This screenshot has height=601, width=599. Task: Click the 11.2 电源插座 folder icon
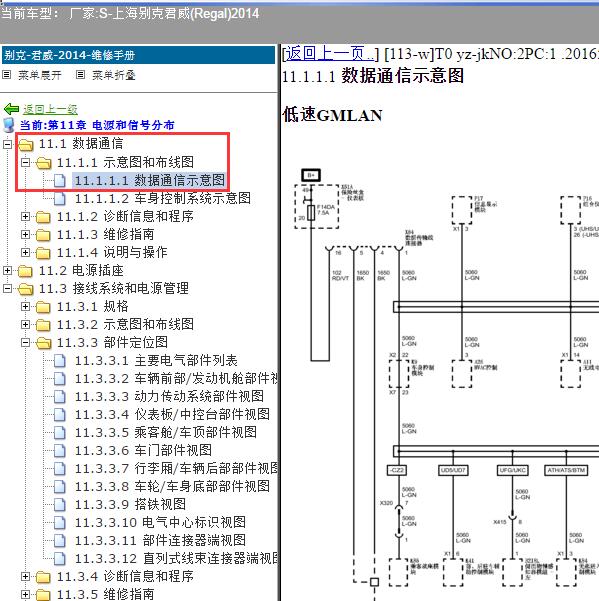(25, 271)
